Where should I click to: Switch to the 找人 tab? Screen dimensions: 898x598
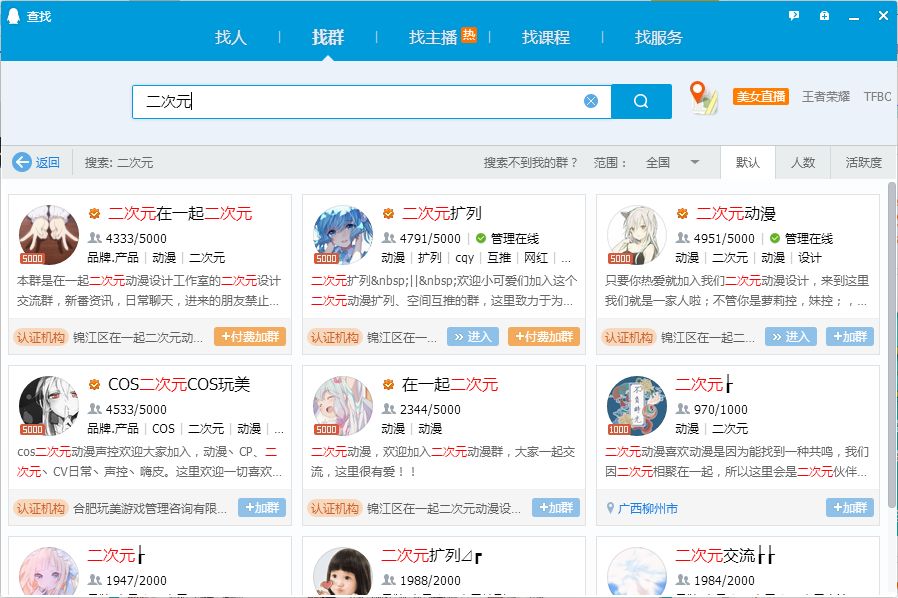pyautogui.click(x=231, y=38)
